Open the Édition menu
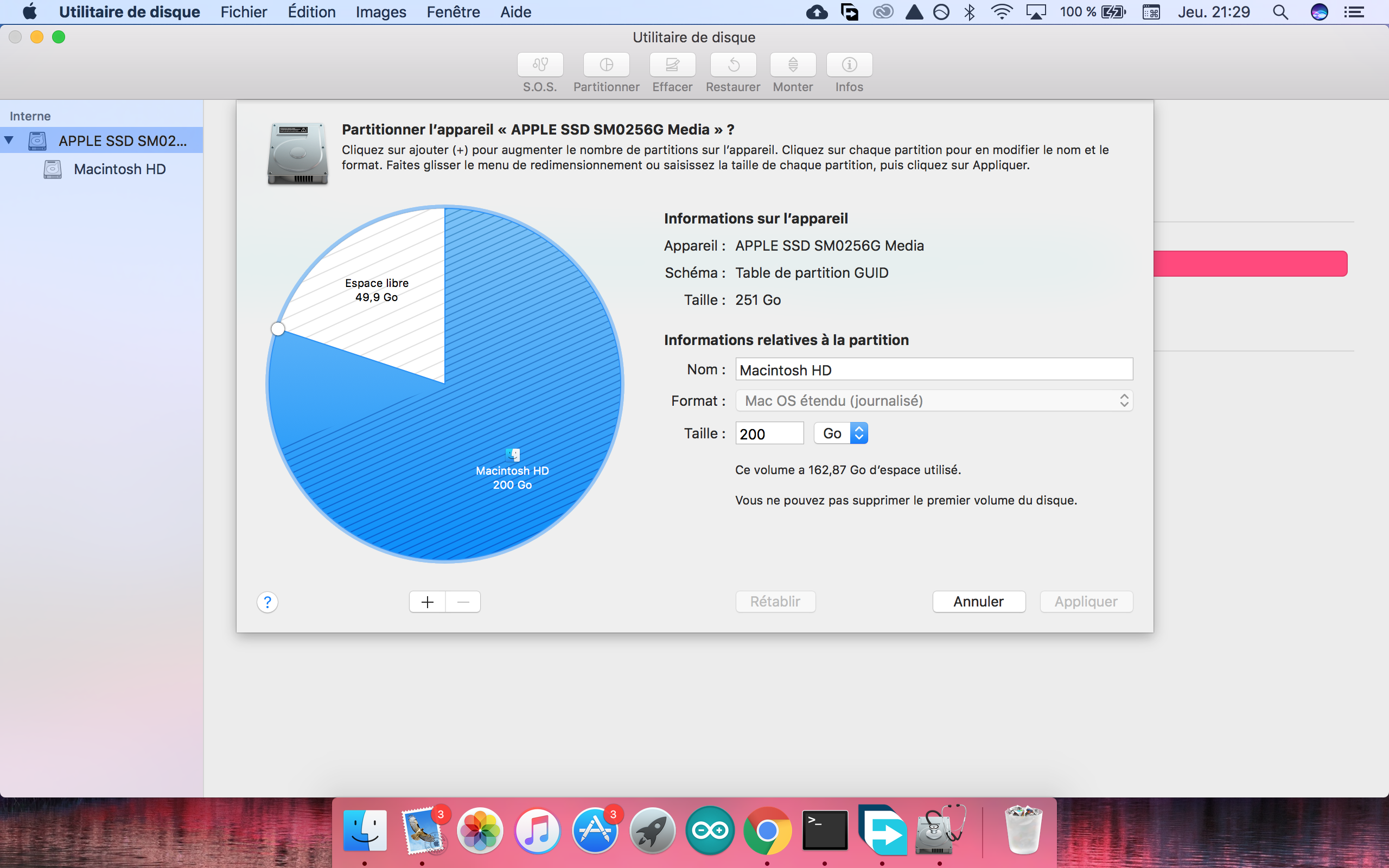1389x868 pixels. 311,11
